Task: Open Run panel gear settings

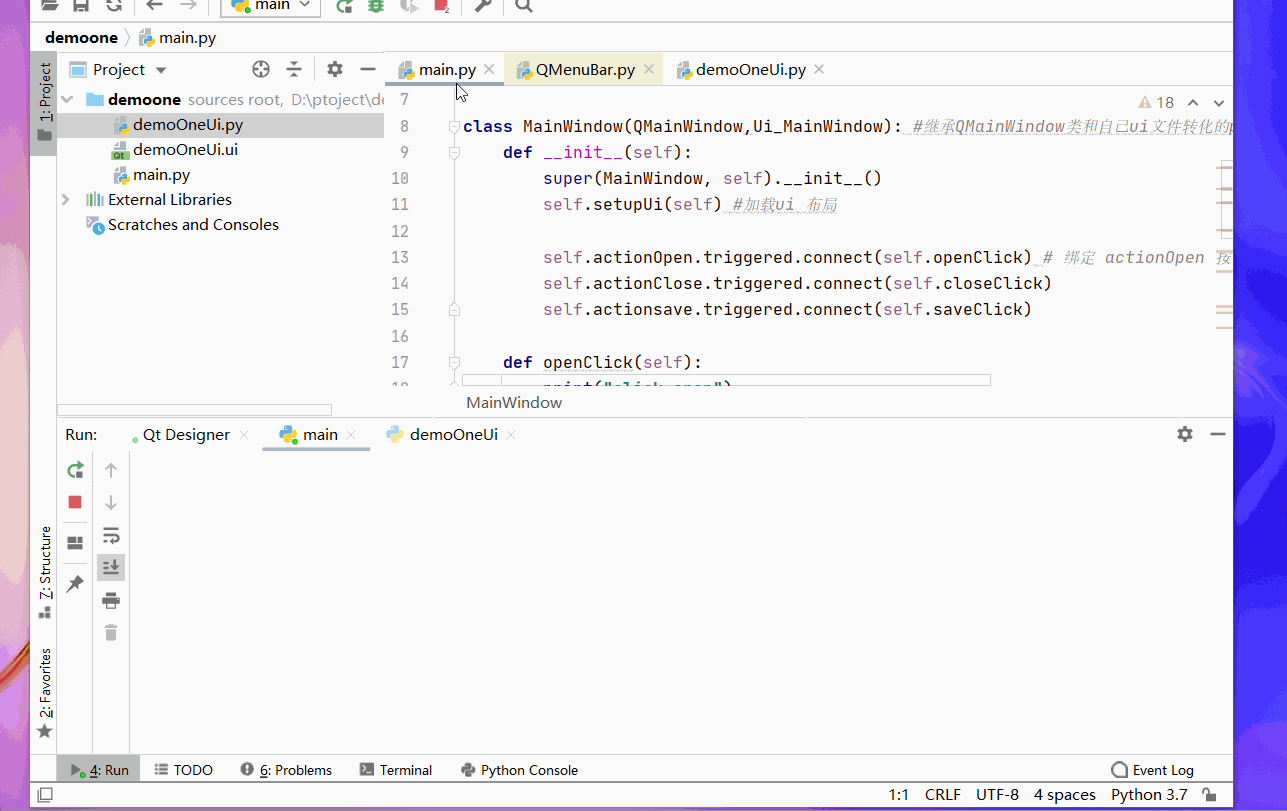Action: coord(1185,434)
